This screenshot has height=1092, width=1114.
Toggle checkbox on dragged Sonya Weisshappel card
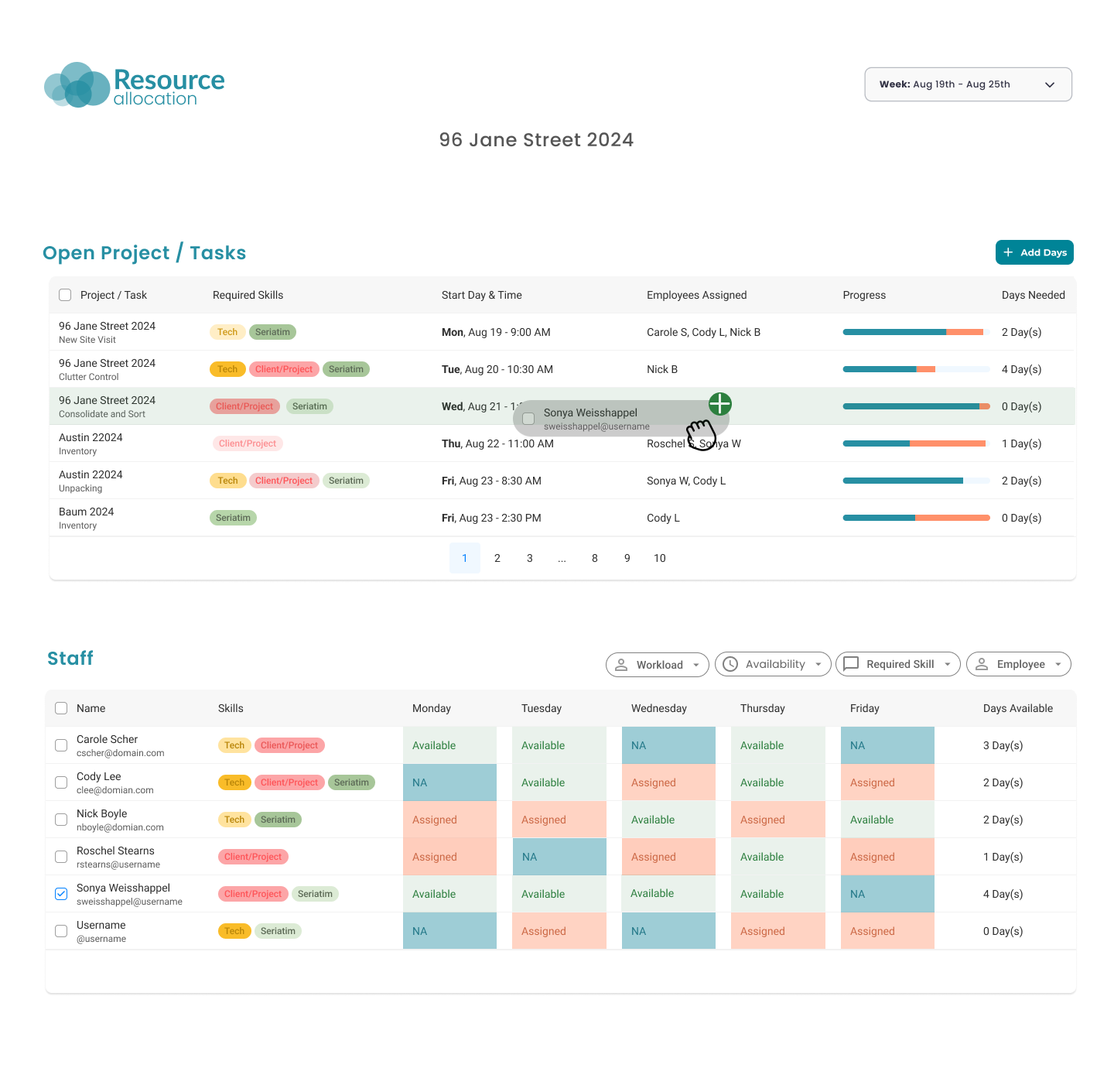tap(528, 419)
